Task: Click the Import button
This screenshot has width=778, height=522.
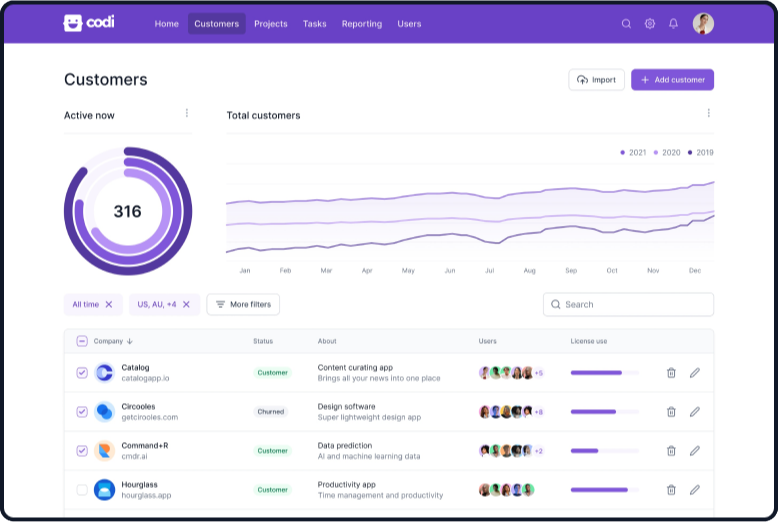Action: 596,80
